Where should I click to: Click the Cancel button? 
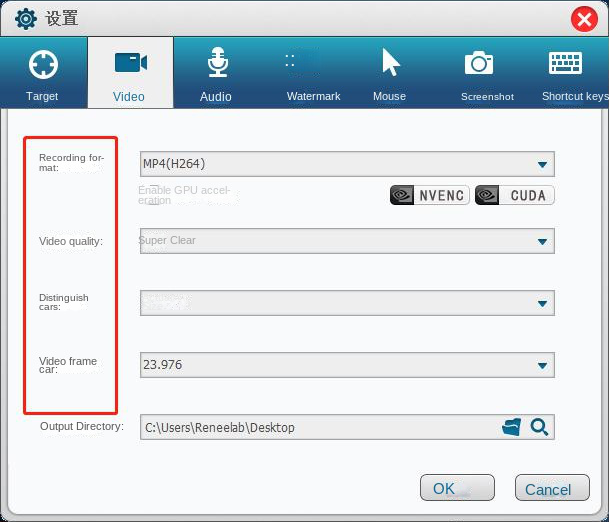pyautogui.click(x=552, y=488)
